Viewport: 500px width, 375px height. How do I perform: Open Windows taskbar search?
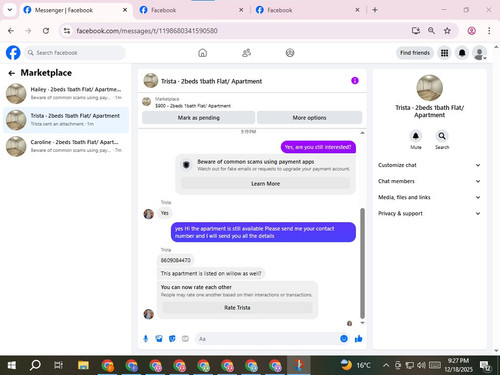(35, 365)
